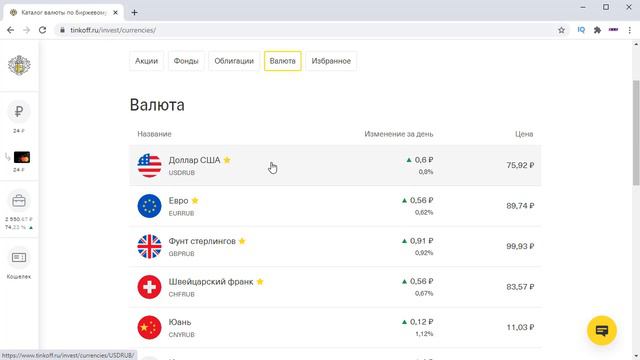
Task: Click the 11,03 ₽ price value
Action: pos(520,327)
